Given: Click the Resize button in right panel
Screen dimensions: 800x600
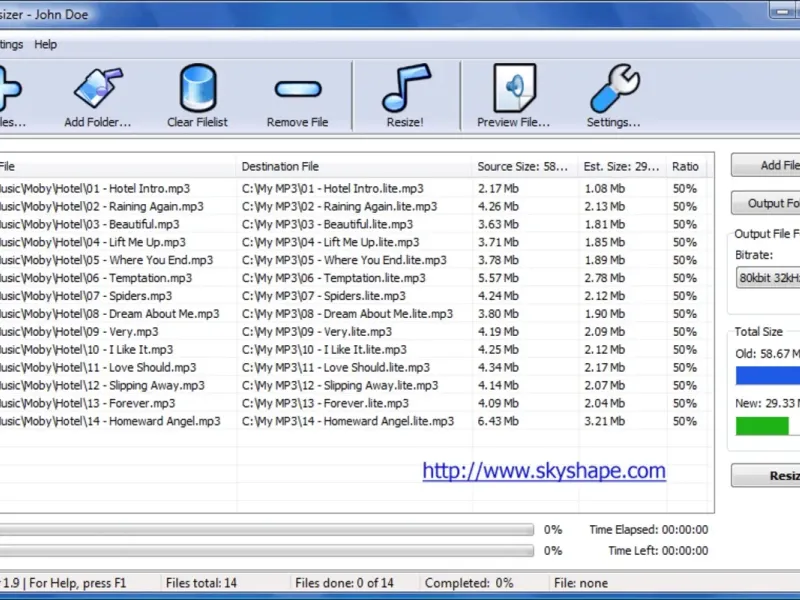Looking at the screenshot, I should coord(766,476).
